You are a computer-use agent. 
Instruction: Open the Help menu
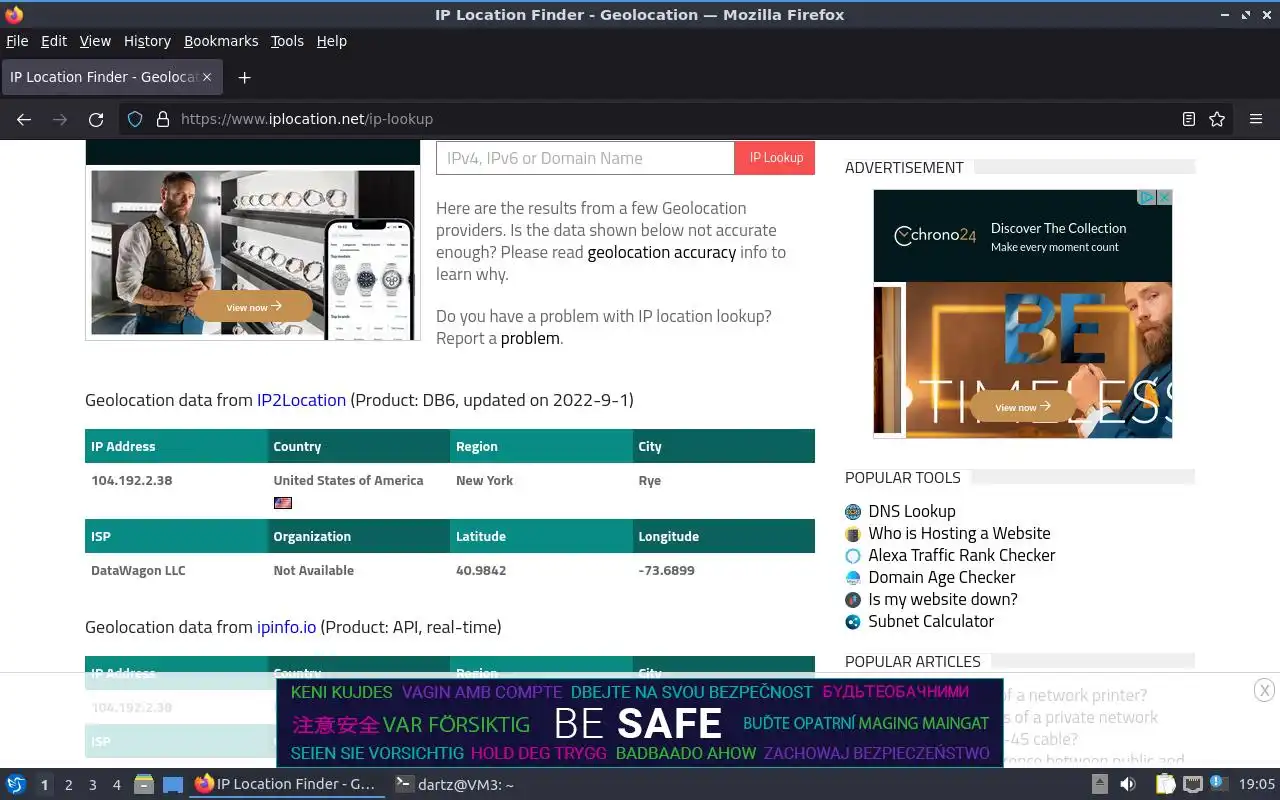332,41
